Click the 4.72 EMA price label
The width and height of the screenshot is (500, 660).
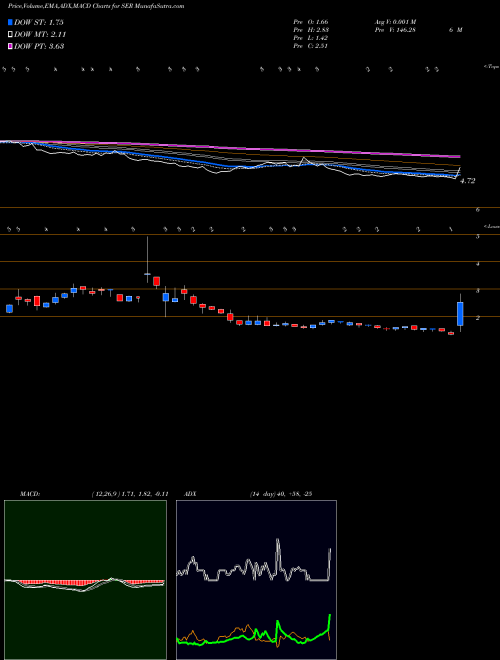pos(468,181)
